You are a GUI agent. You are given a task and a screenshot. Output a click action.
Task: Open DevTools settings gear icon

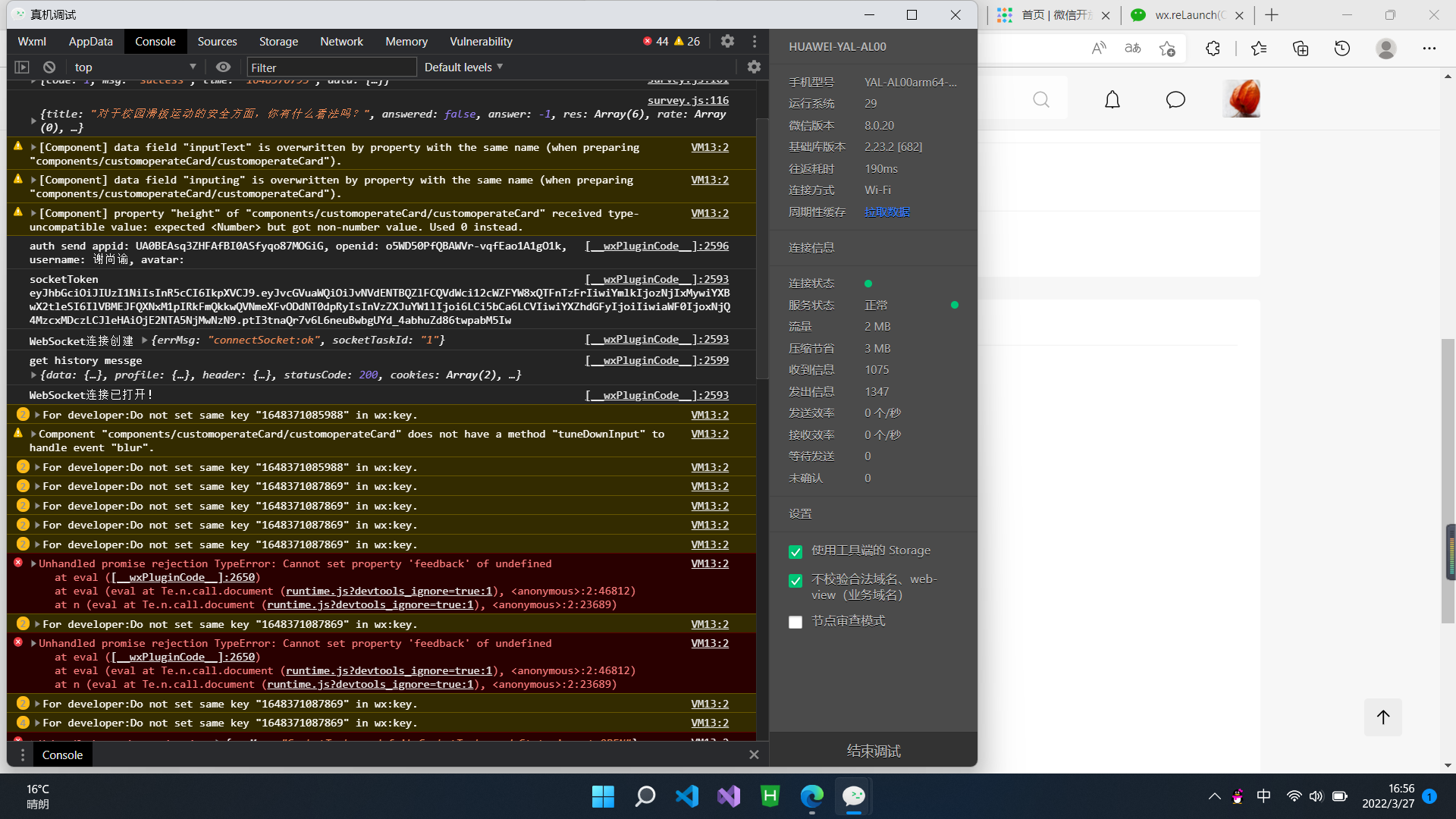point(727,41)
